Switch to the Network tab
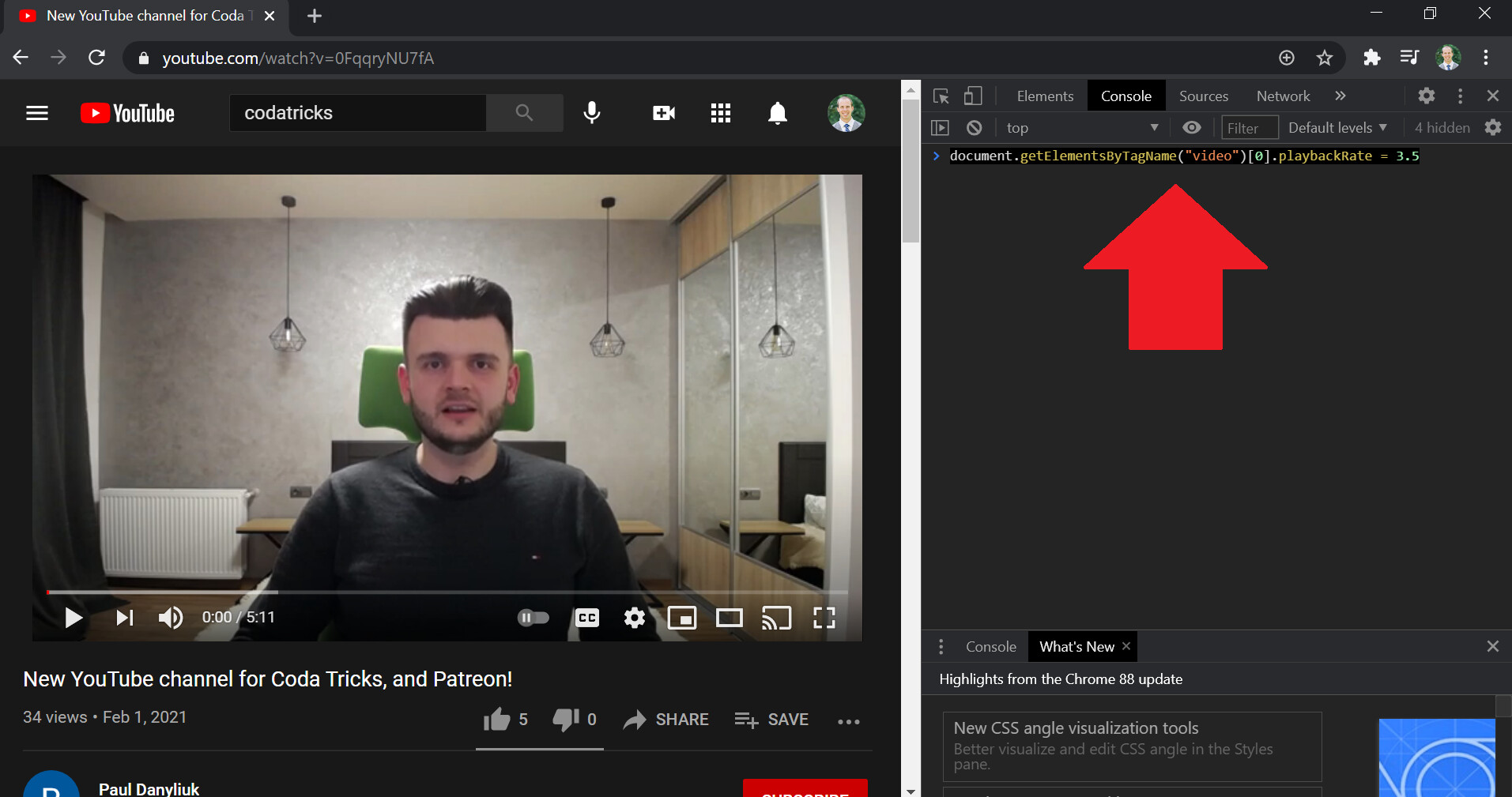 tap(1284, 96)
